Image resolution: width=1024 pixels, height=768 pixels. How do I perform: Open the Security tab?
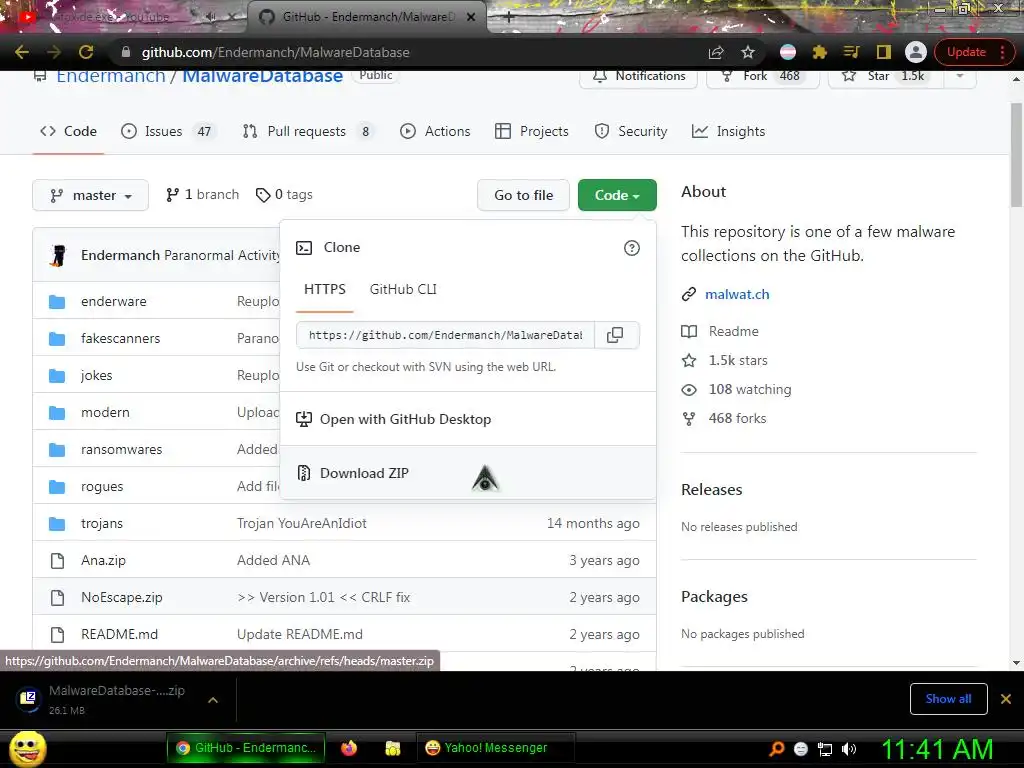point(631,131)
